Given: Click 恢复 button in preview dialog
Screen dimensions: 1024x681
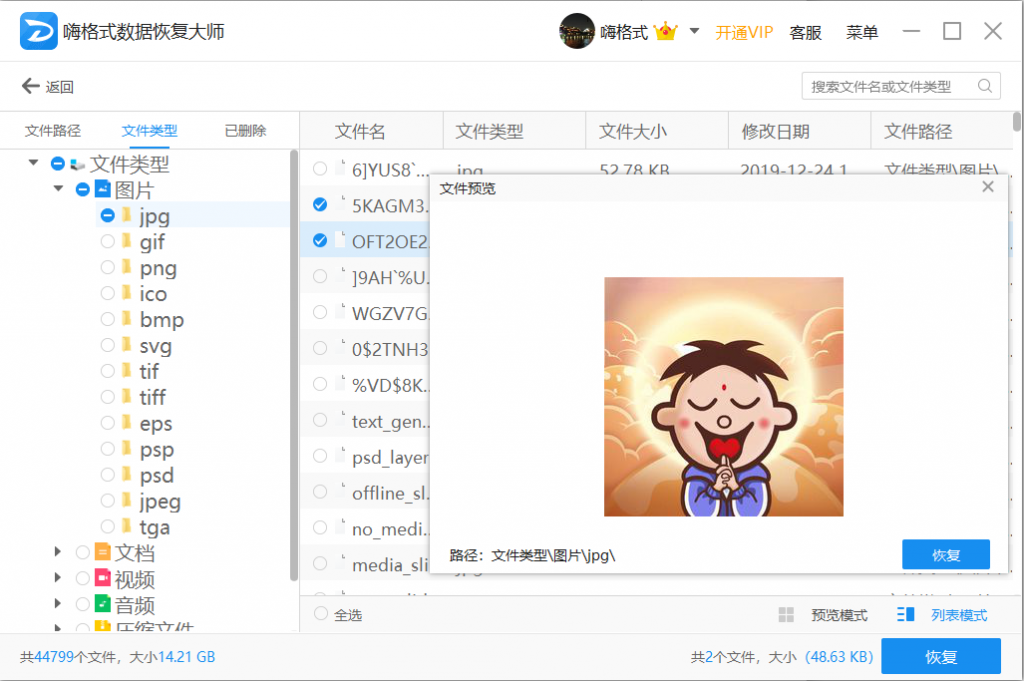Looking at the screenshot, I should pyautogui.click(x=946, y=554).
